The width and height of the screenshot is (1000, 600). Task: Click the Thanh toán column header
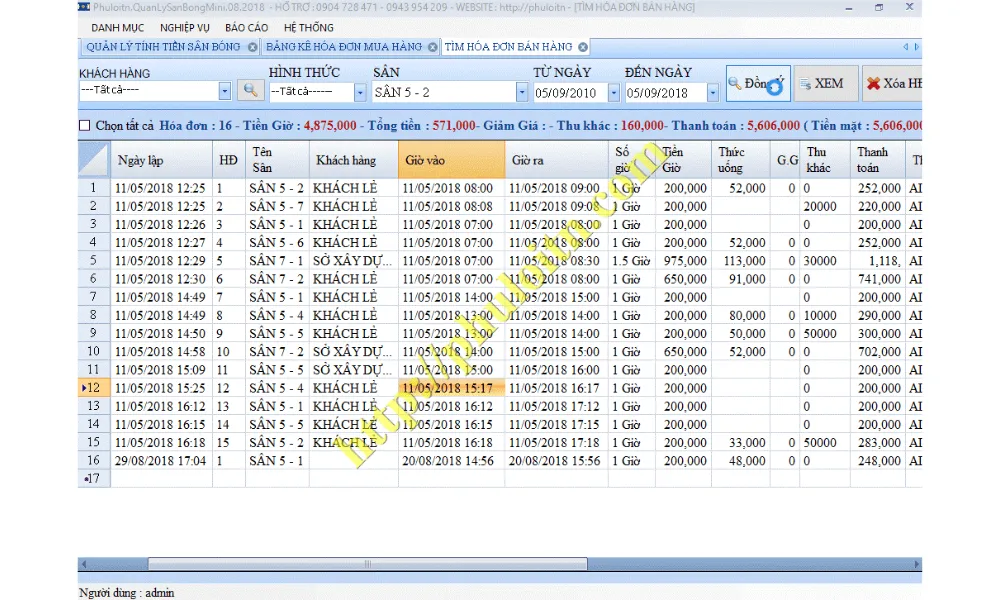(878, 160)
